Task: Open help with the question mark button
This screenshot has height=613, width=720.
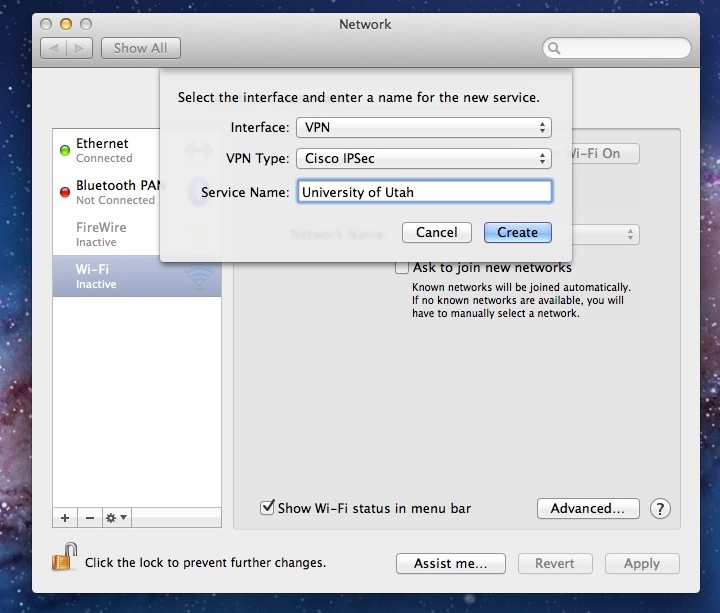Action: coord(660,509)
